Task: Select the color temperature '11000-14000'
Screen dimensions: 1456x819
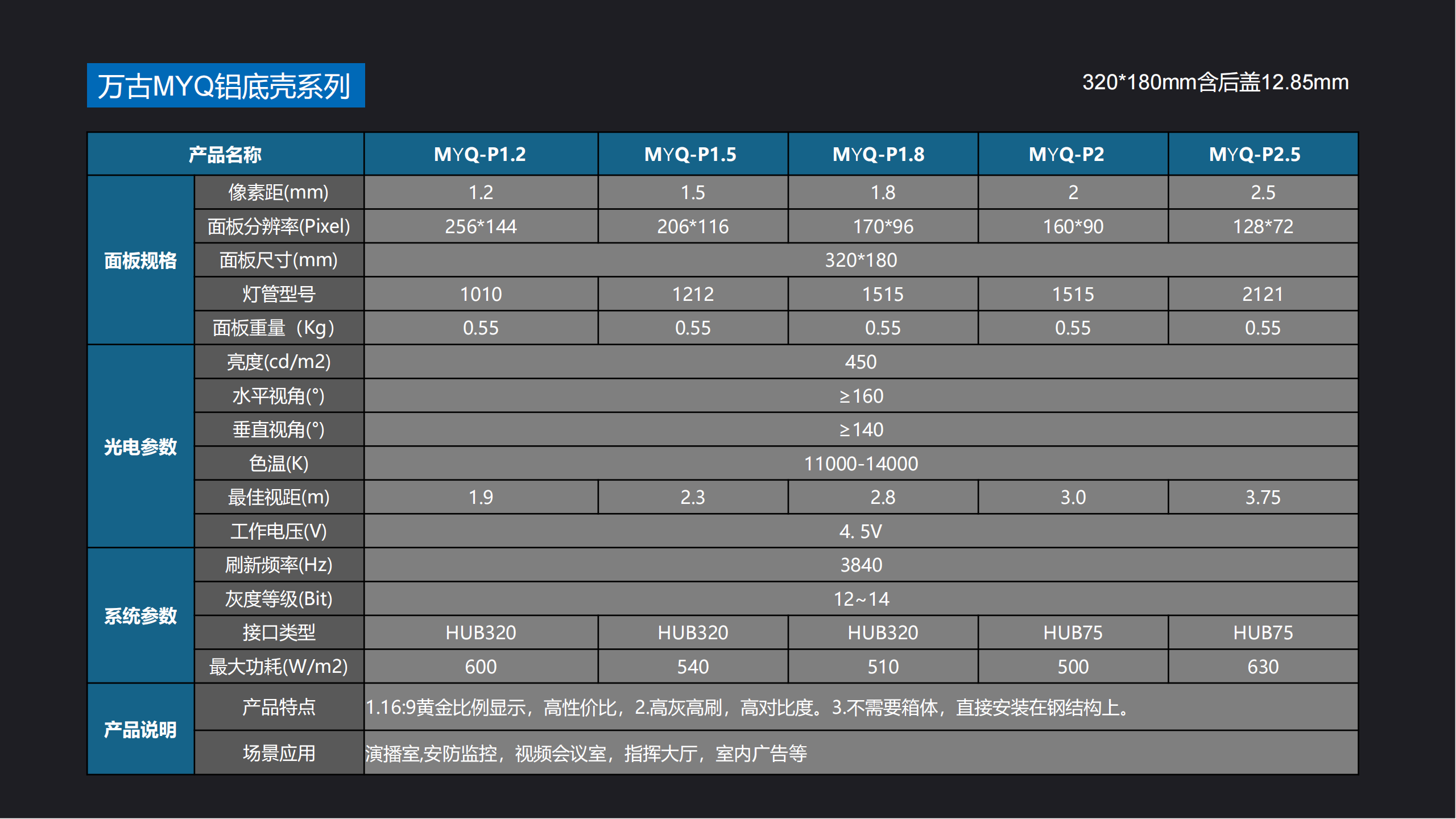Action: pos(861,464)
